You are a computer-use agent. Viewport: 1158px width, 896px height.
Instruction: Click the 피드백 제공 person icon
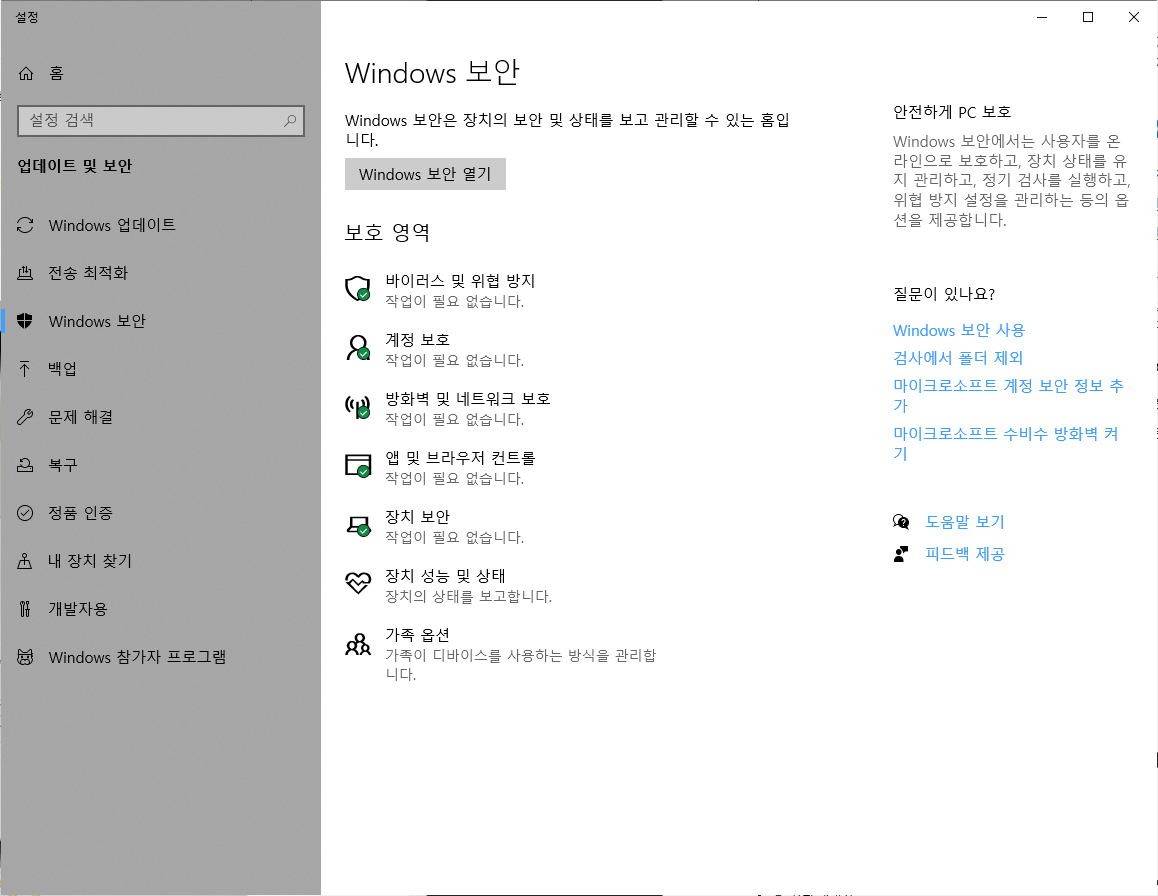click(901, 554)
